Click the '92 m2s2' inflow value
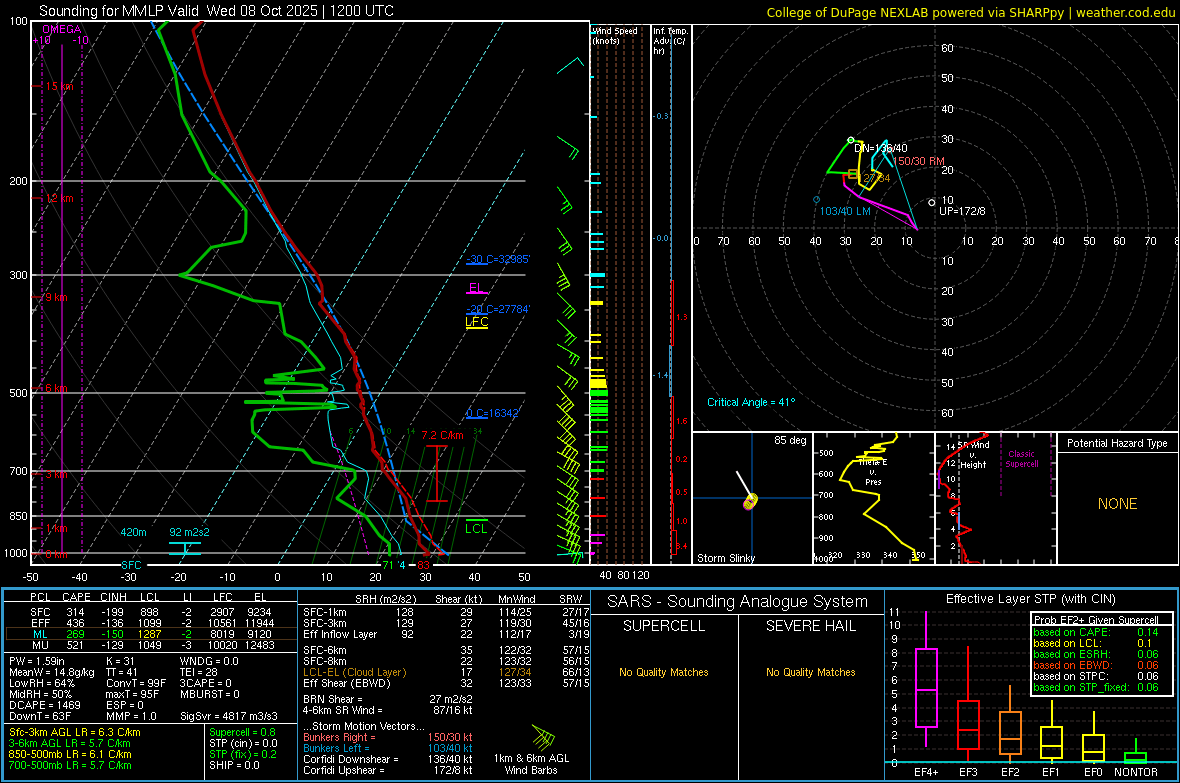The image size is (1180, 783). 189,532
